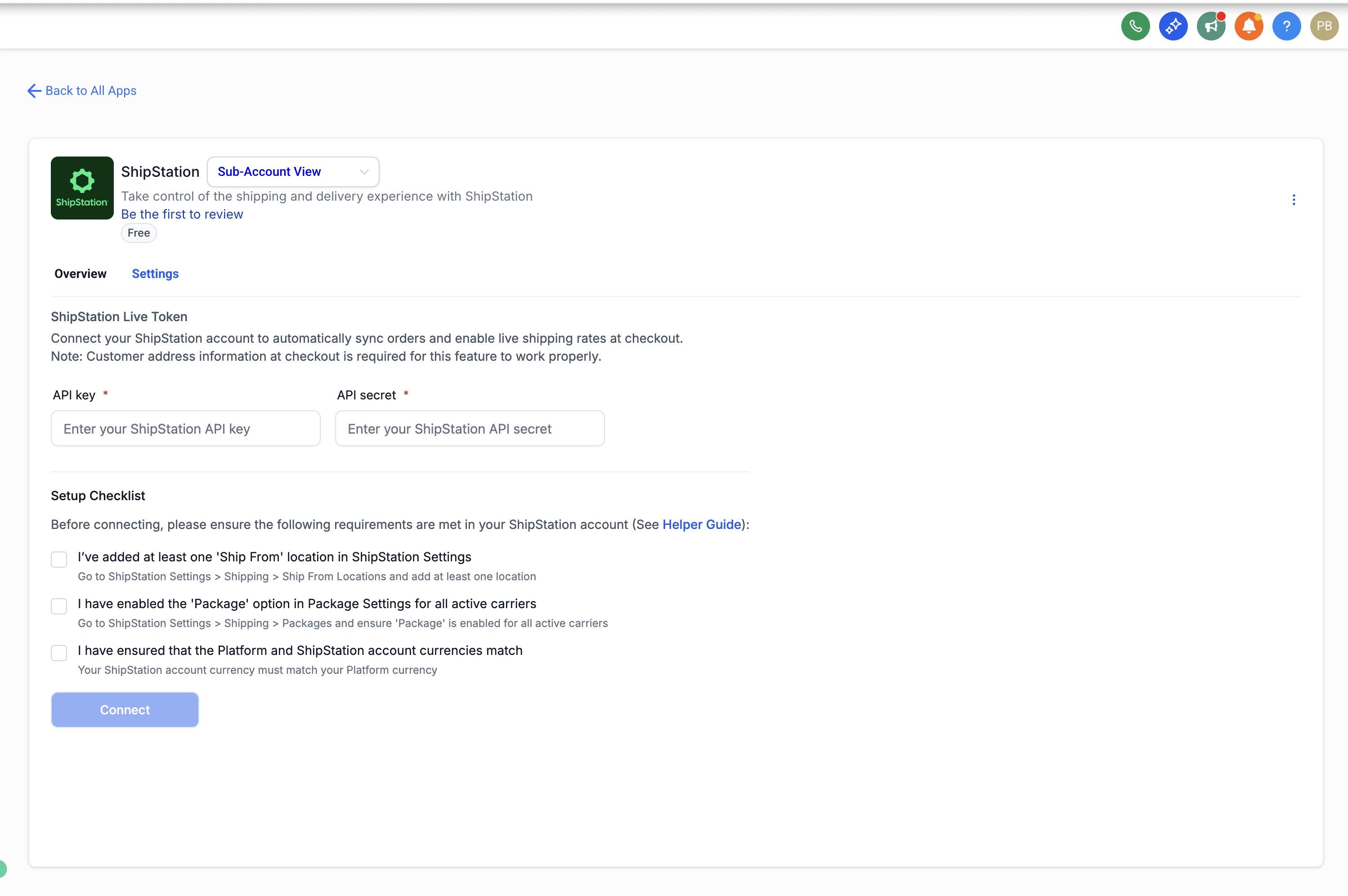
Task: Open the blue AI sparkle assistant icon
Action: [x=1173, y=26]
